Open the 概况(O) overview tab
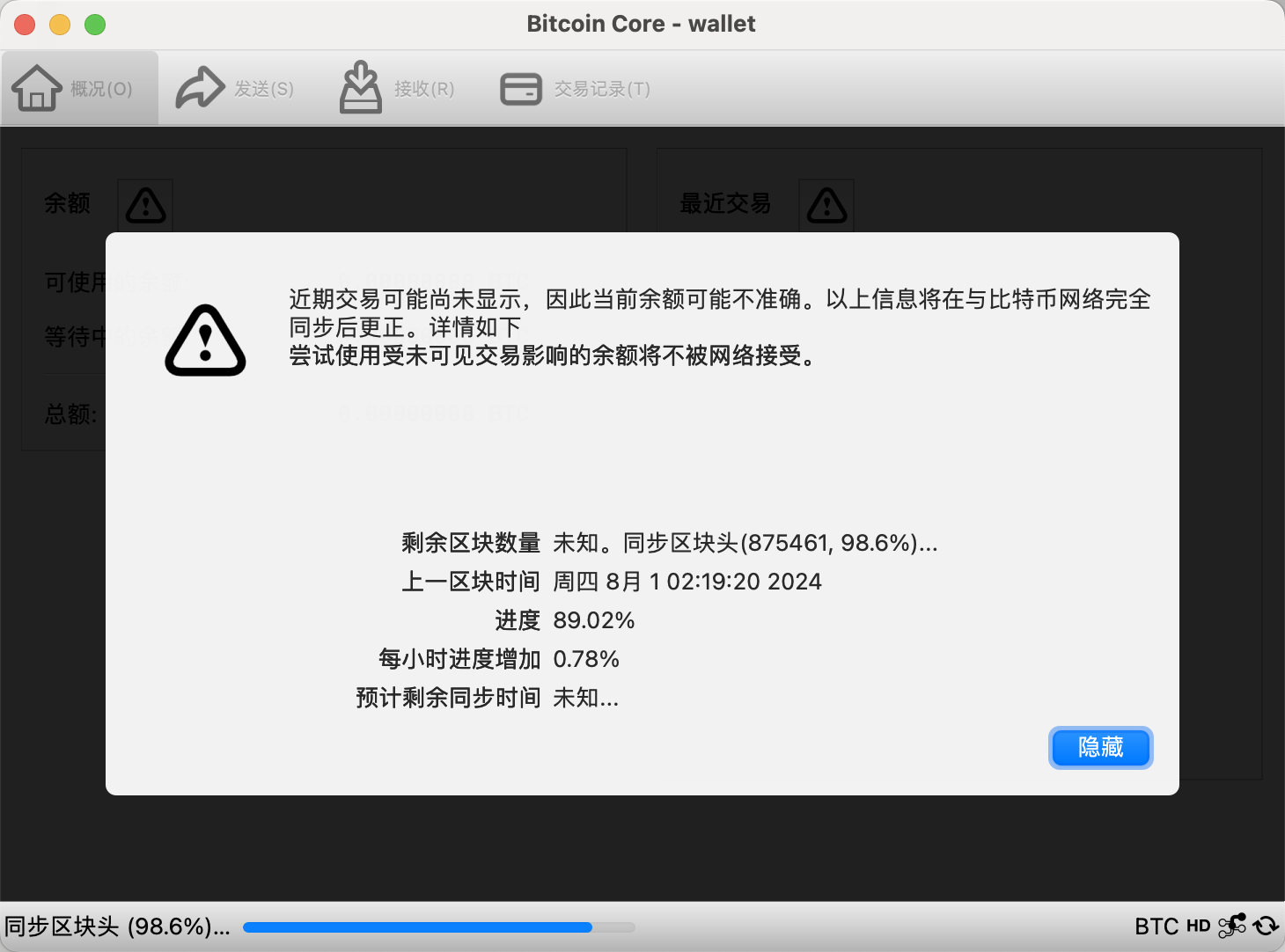 tap(79, 88)
